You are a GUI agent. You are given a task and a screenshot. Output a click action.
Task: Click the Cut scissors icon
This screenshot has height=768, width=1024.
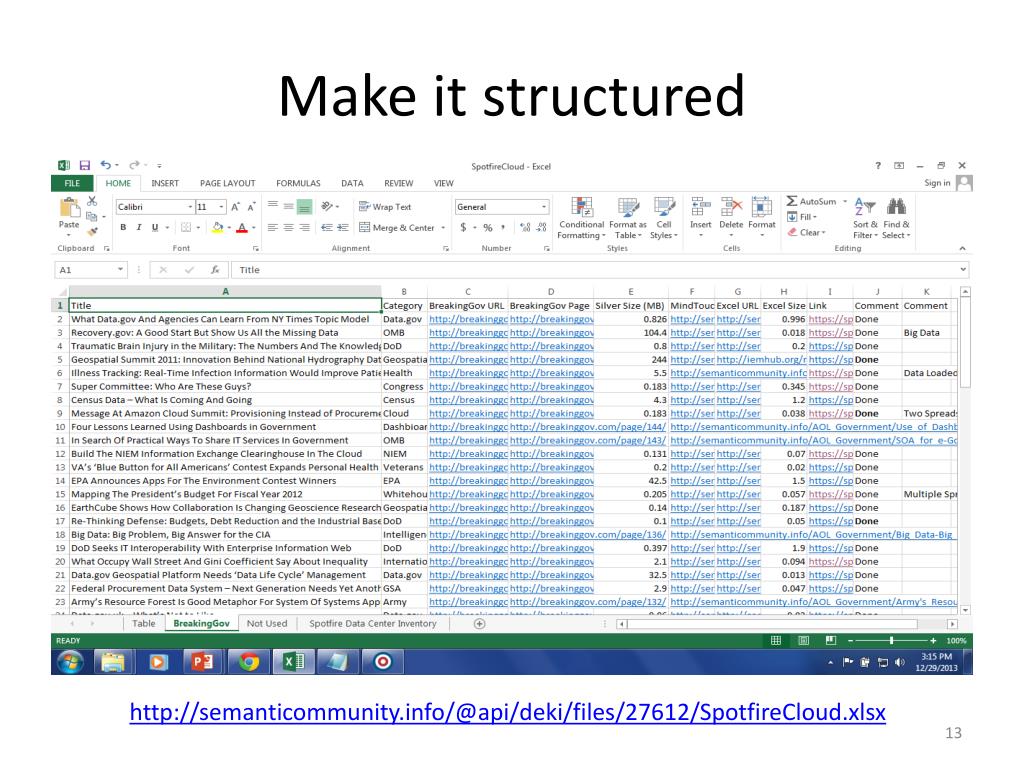92,201
